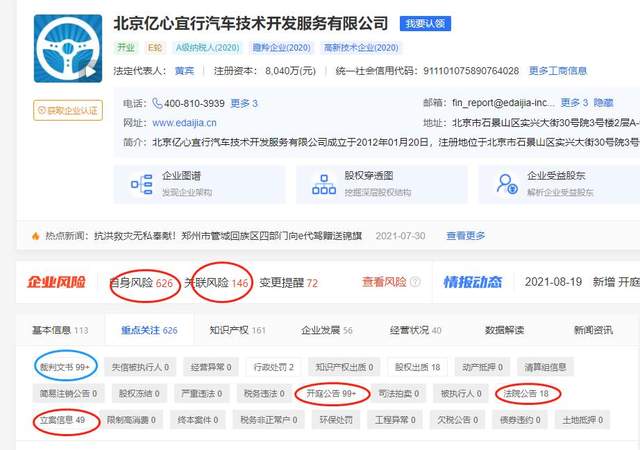Select 行政处罚 2 tag
Viewport: 640px width, 450px height.
[273, 367]
